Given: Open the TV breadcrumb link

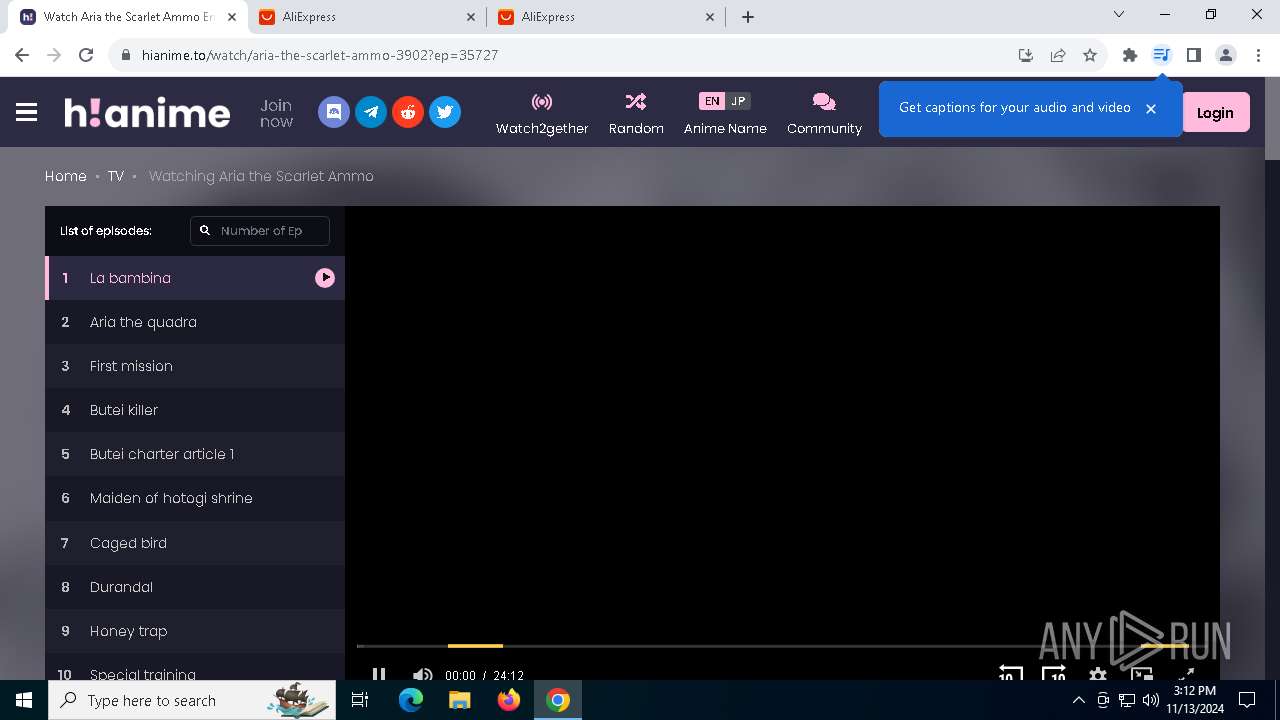Looking at the screenshot, I should point(116,176).
